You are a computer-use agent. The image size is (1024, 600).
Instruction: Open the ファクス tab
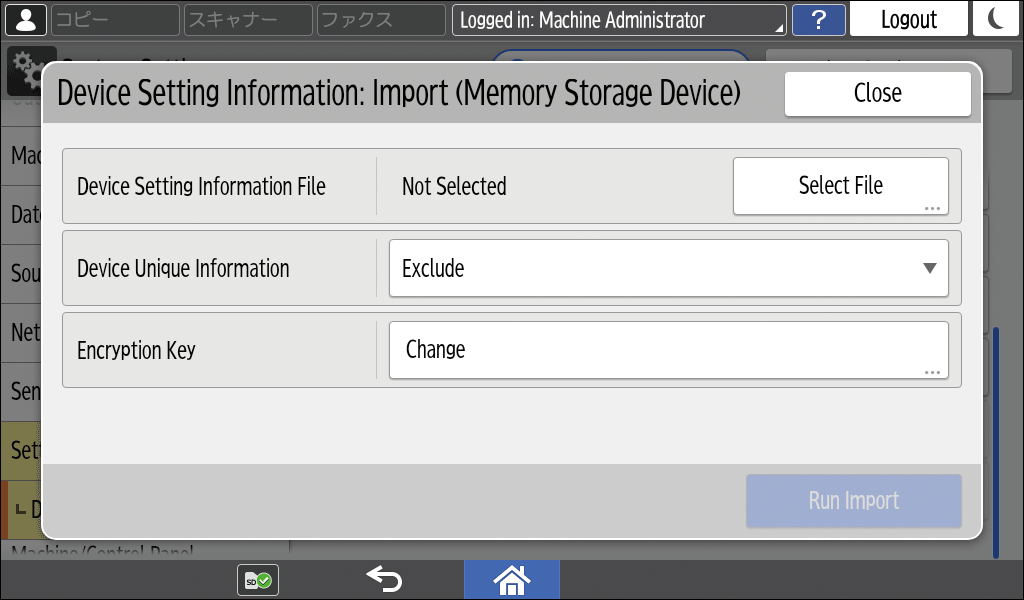[x=380, y=20]
